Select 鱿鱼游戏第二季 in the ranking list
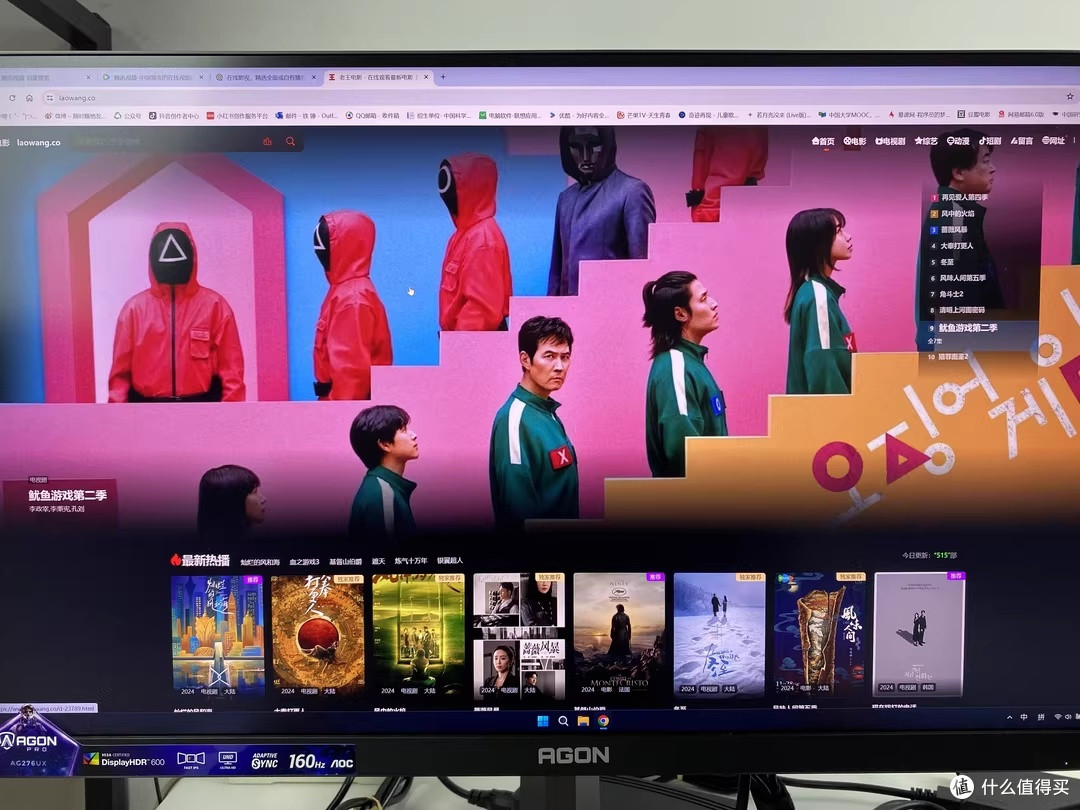The width and height of the screenshot is (1080, 810). (968, 328)
